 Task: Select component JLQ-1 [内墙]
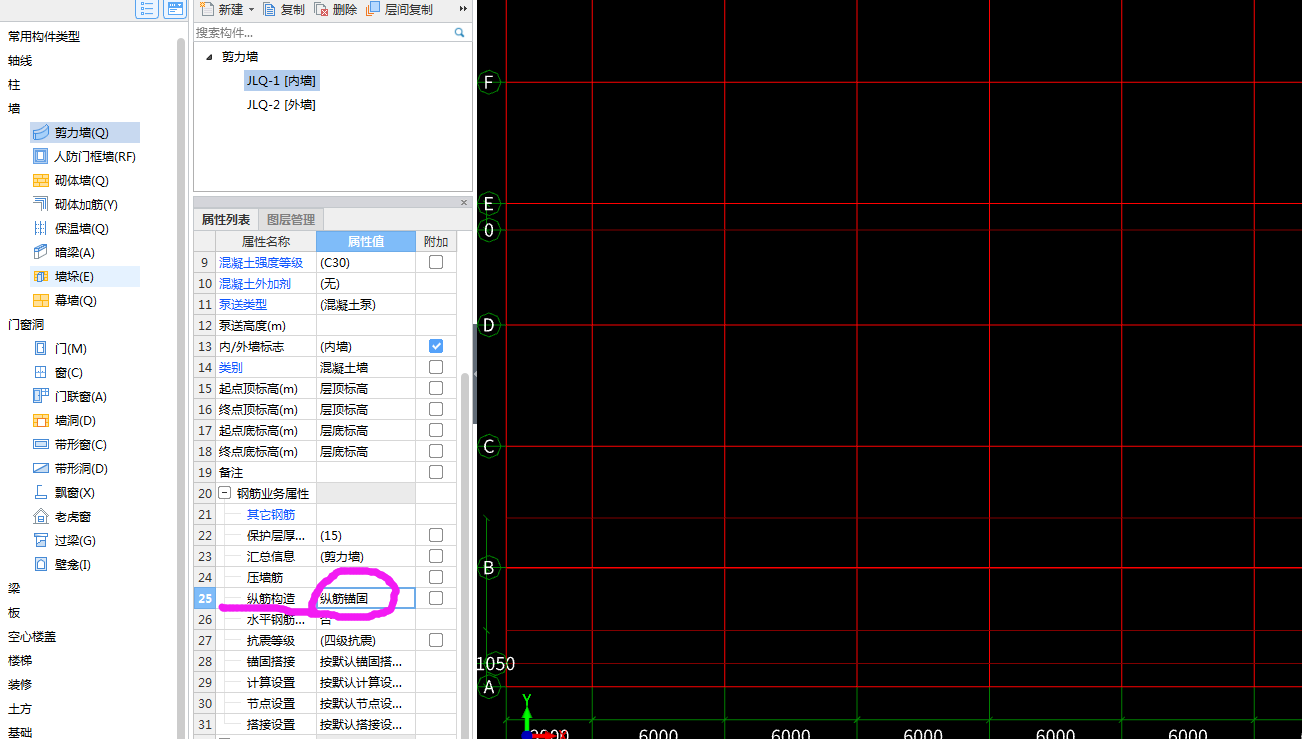(282, 80)
